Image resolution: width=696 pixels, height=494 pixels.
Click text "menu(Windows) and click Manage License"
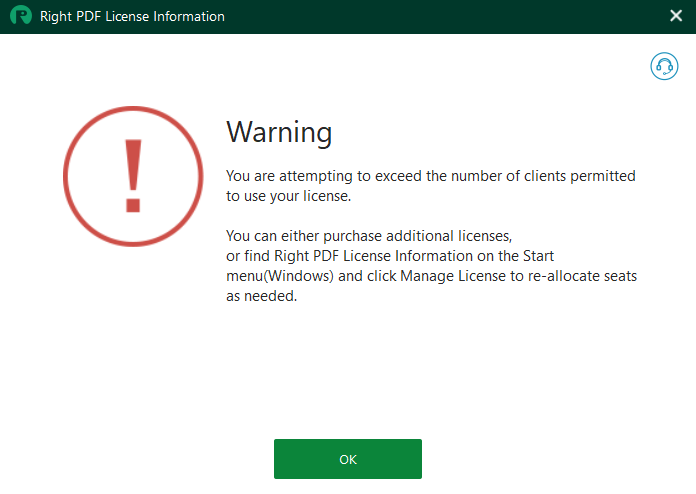pos(366,276)
